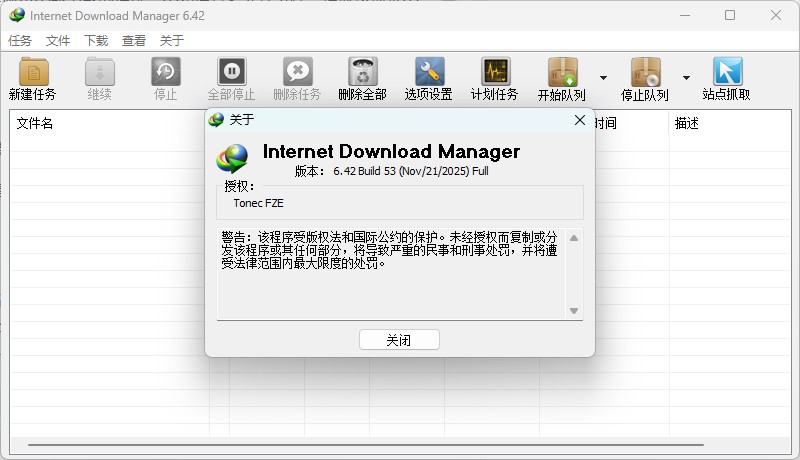
Task: Open the 任务 menu
Action: pyautogui.click(x=20, y=40)
